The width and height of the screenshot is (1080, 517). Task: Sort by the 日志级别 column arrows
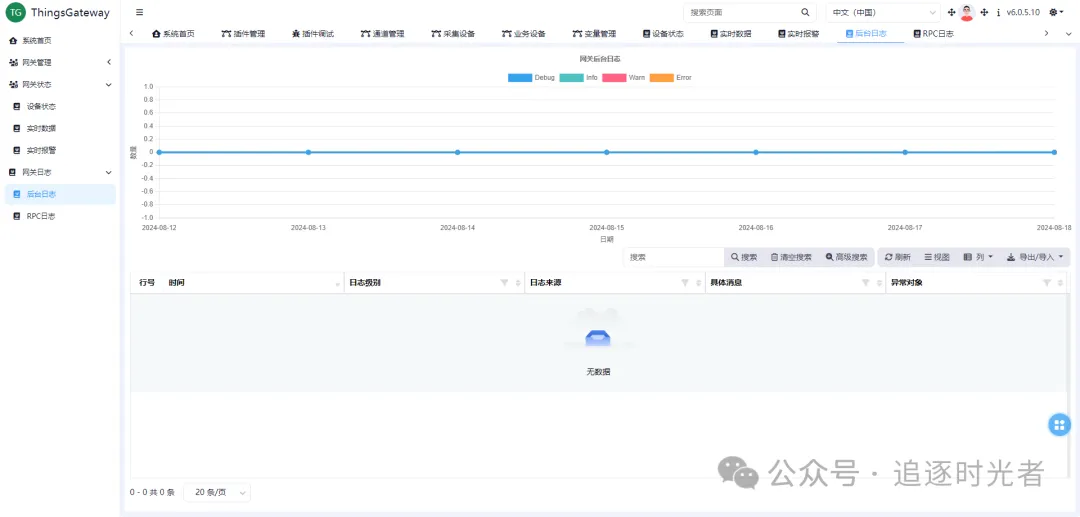(x=517, y=284)
